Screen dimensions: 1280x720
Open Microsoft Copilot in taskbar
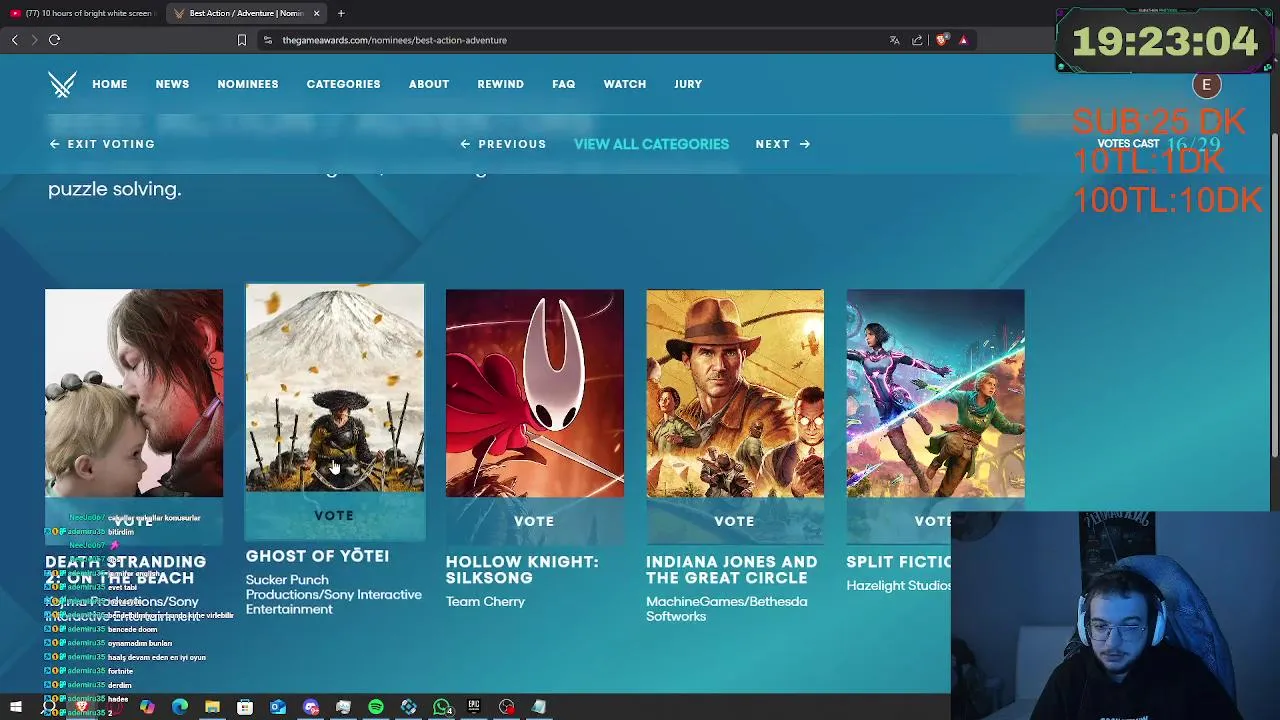147,707
